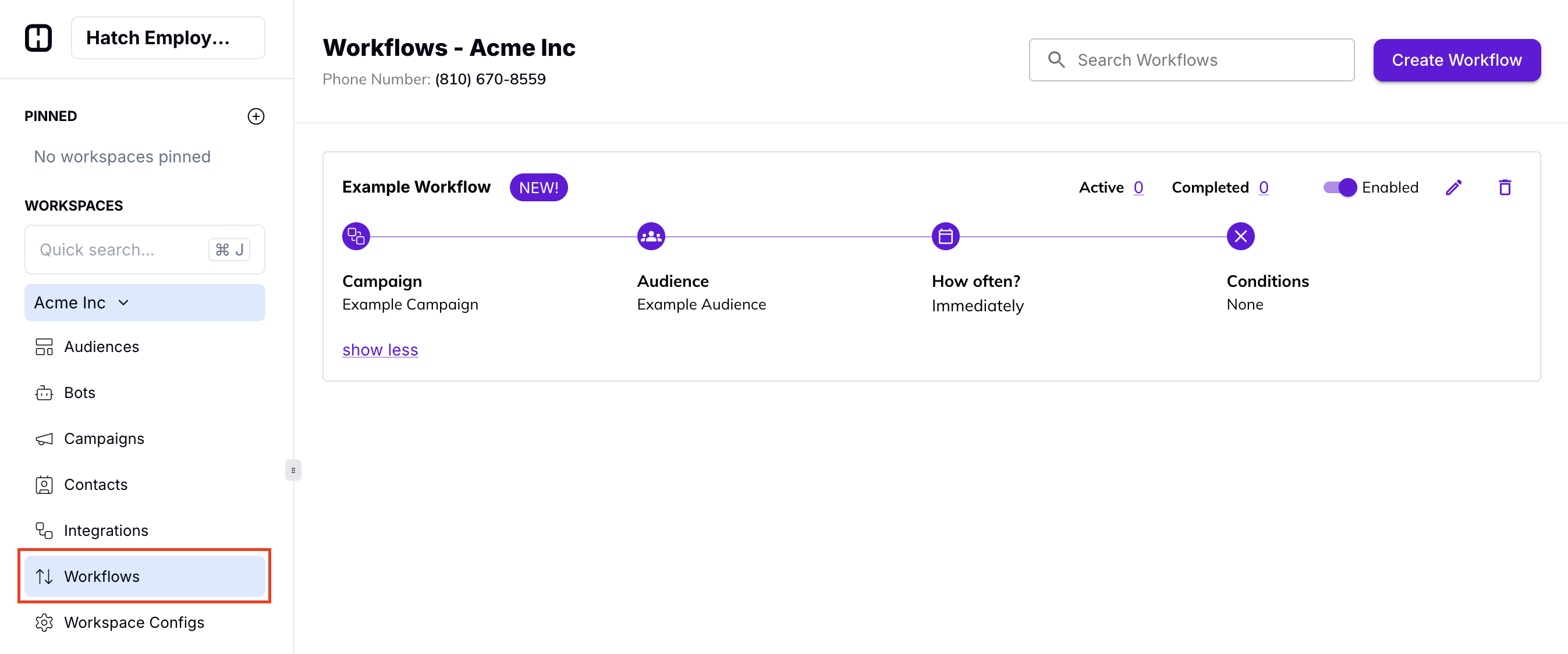Click the Campaign step circle icon

(356, 236)
